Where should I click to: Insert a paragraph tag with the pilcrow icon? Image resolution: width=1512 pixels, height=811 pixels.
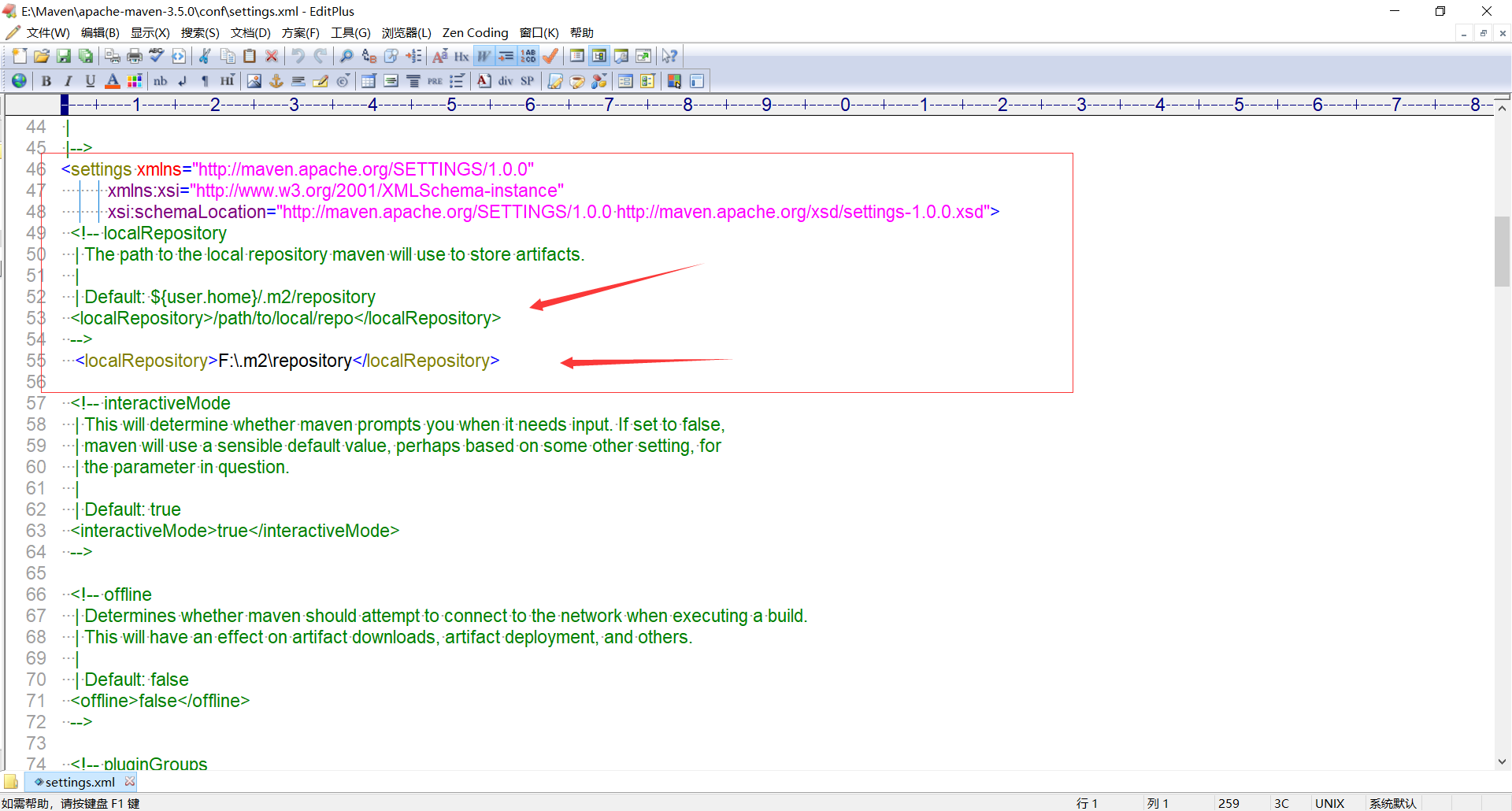pyautogui.click(x=205, y=80)
